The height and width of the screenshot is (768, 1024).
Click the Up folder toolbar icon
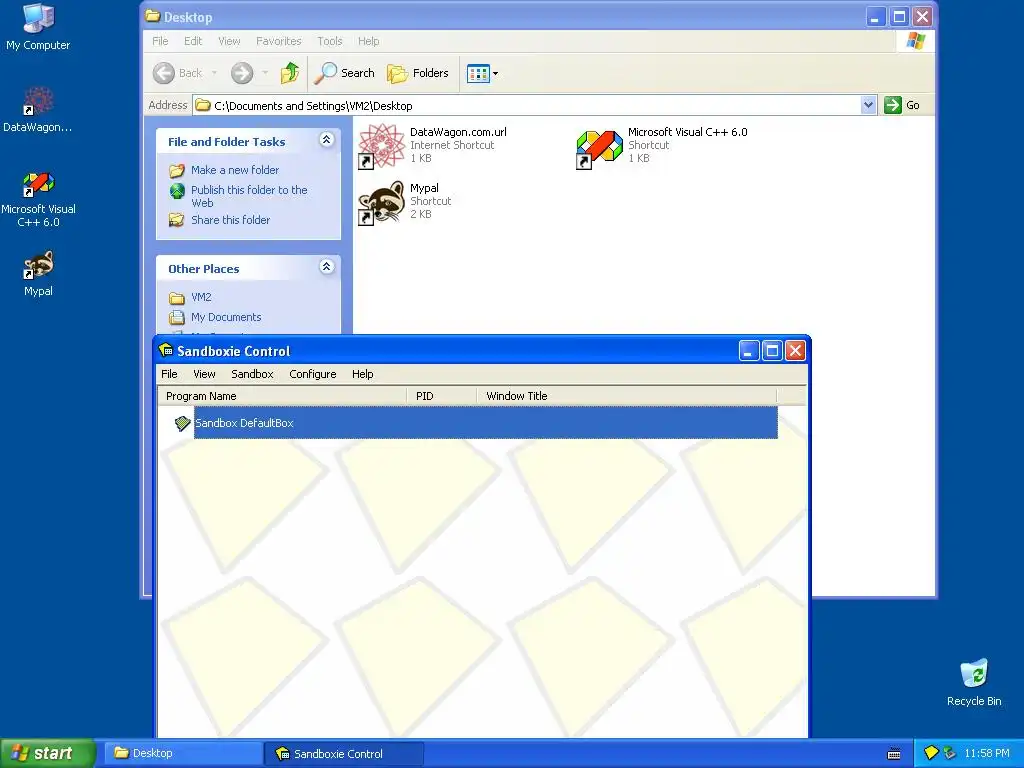[x=290, y=73]
